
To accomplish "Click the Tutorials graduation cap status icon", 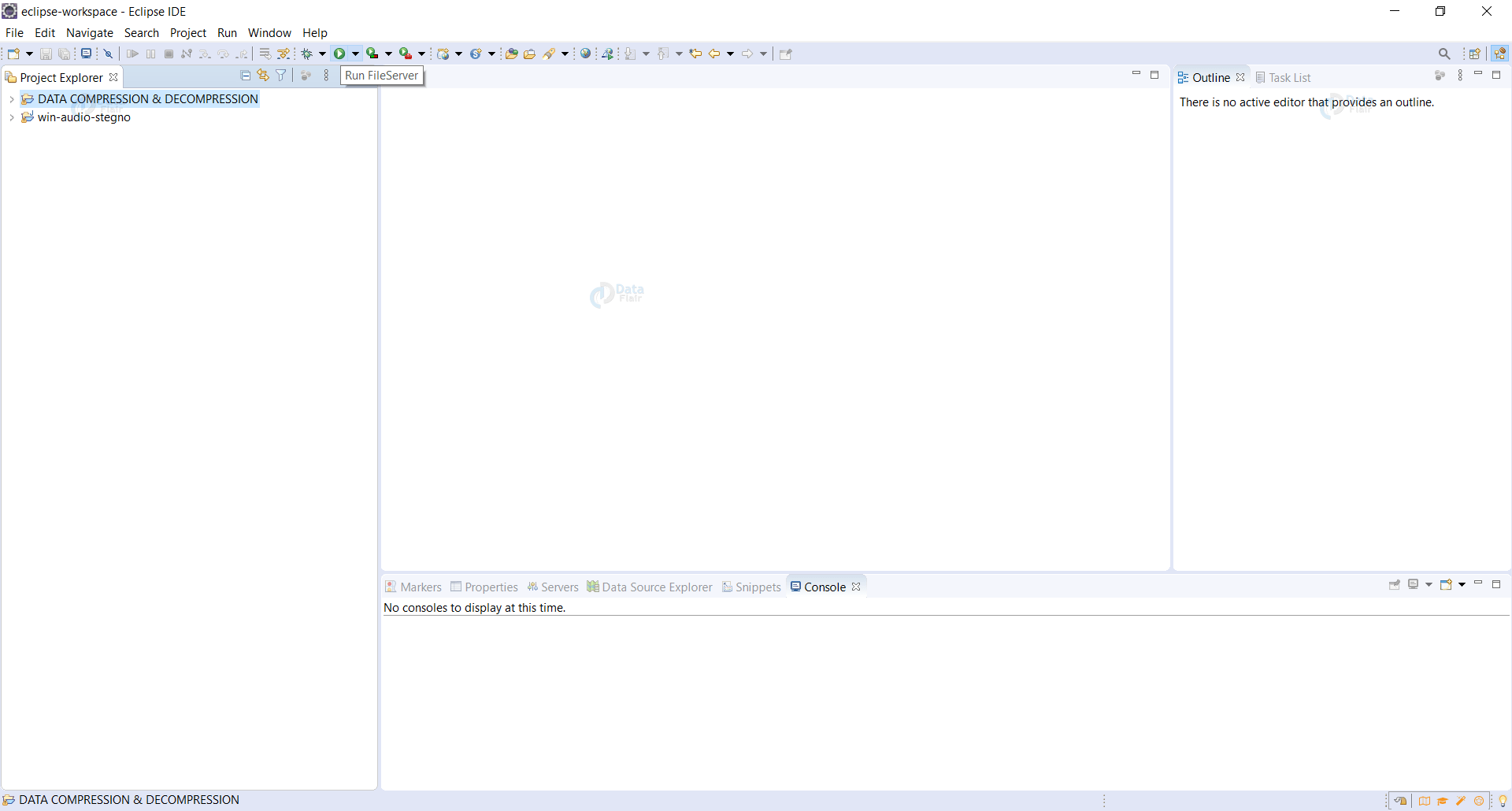I will (x=1443, y=801).
